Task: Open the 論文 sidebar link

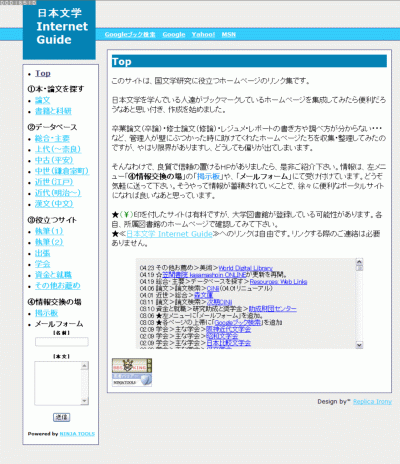Action: 43,100
